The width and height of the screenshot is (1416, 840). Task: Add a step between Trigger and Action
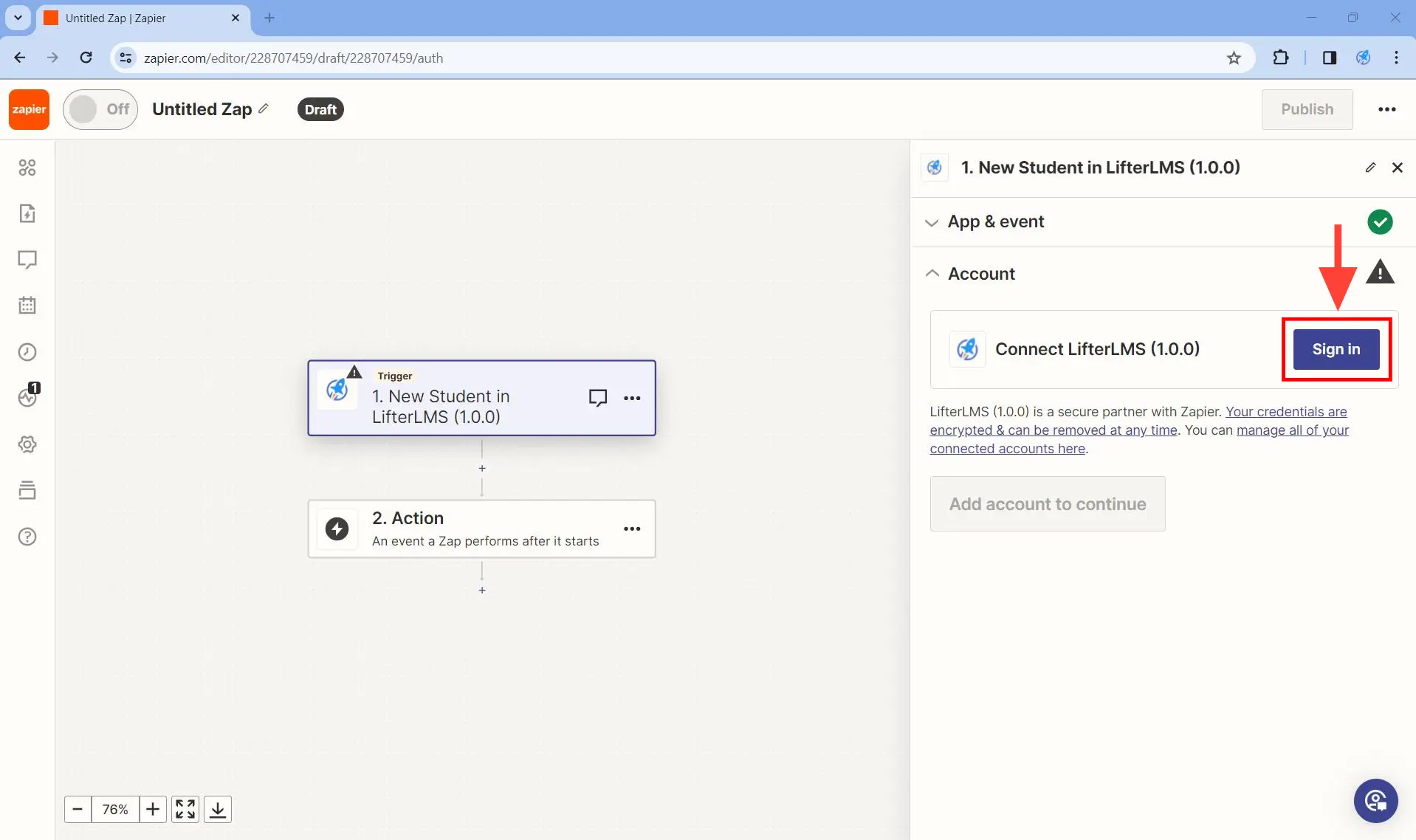pos(482,468)
